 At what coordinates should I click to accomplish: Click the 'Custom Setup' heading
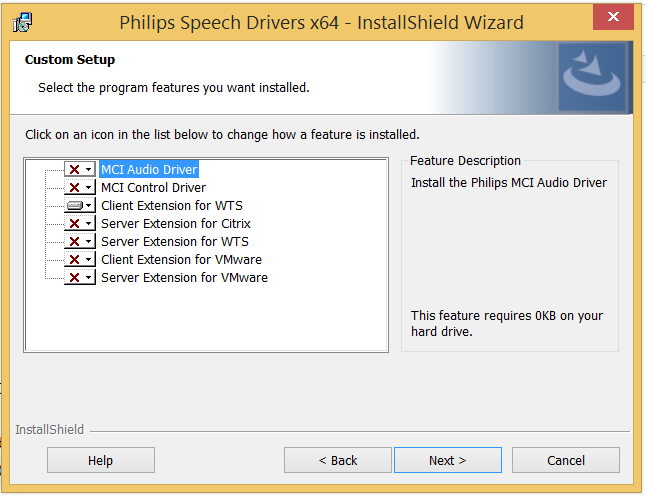[70, 60]
